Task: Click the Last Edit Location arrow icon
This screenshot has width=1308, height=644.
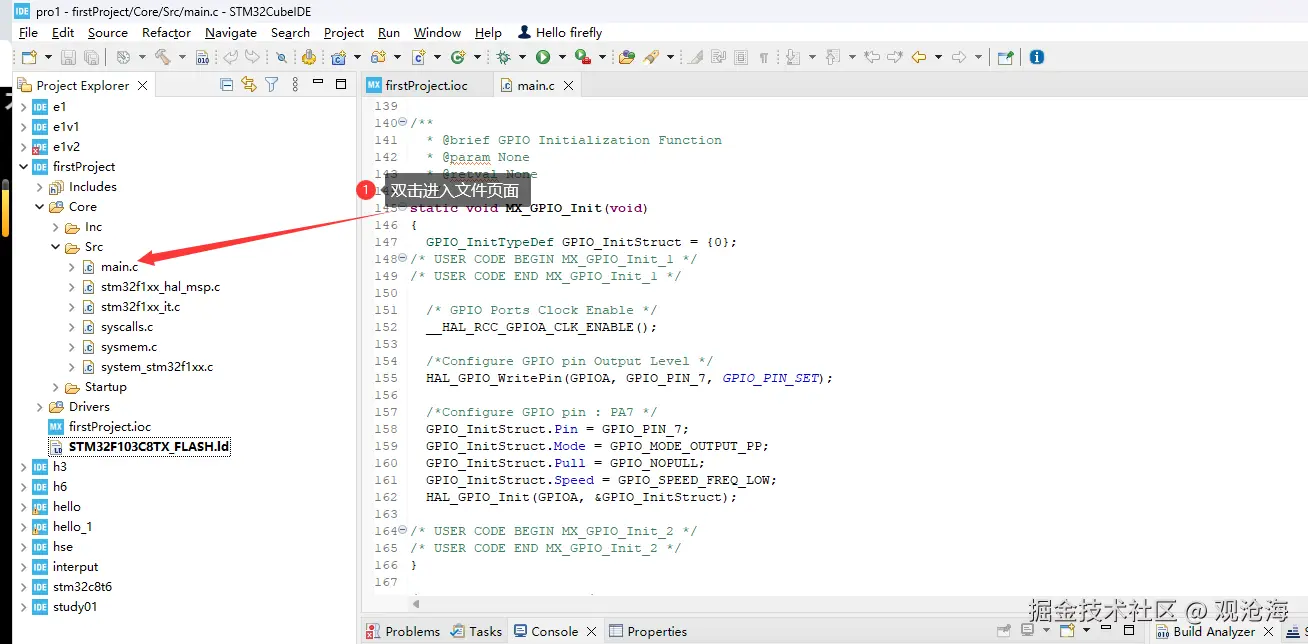Action: tap(872, 58)
